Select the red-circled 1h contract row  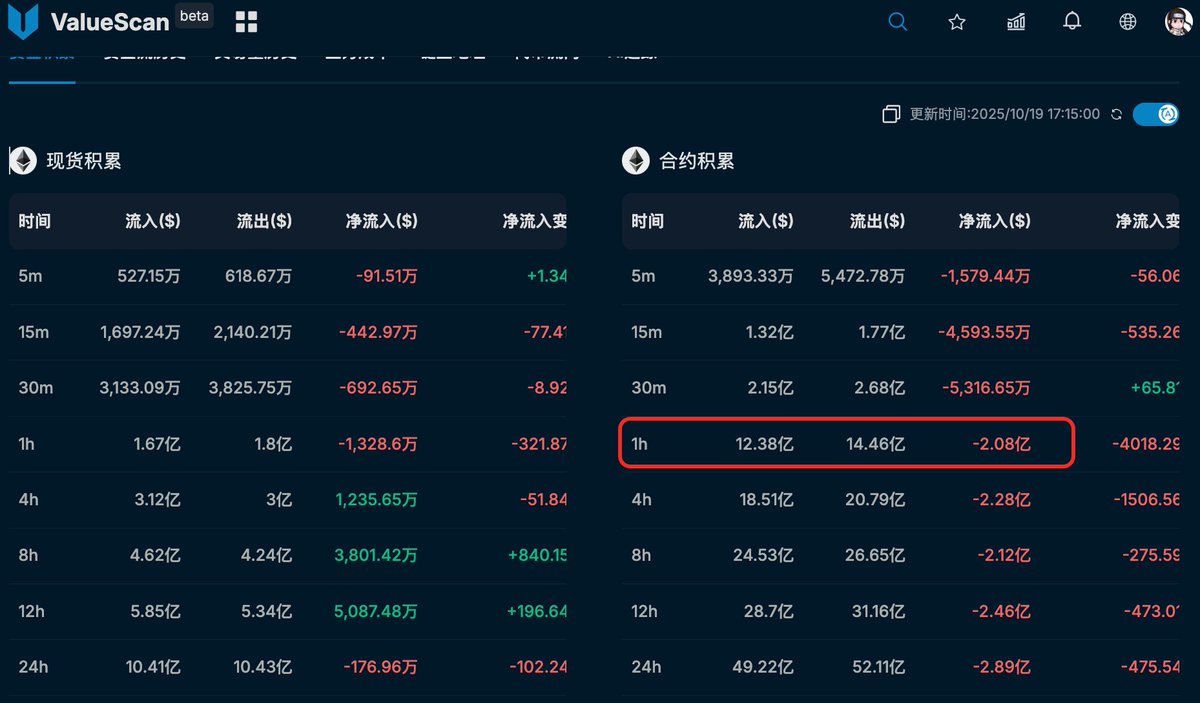point(845,443)
